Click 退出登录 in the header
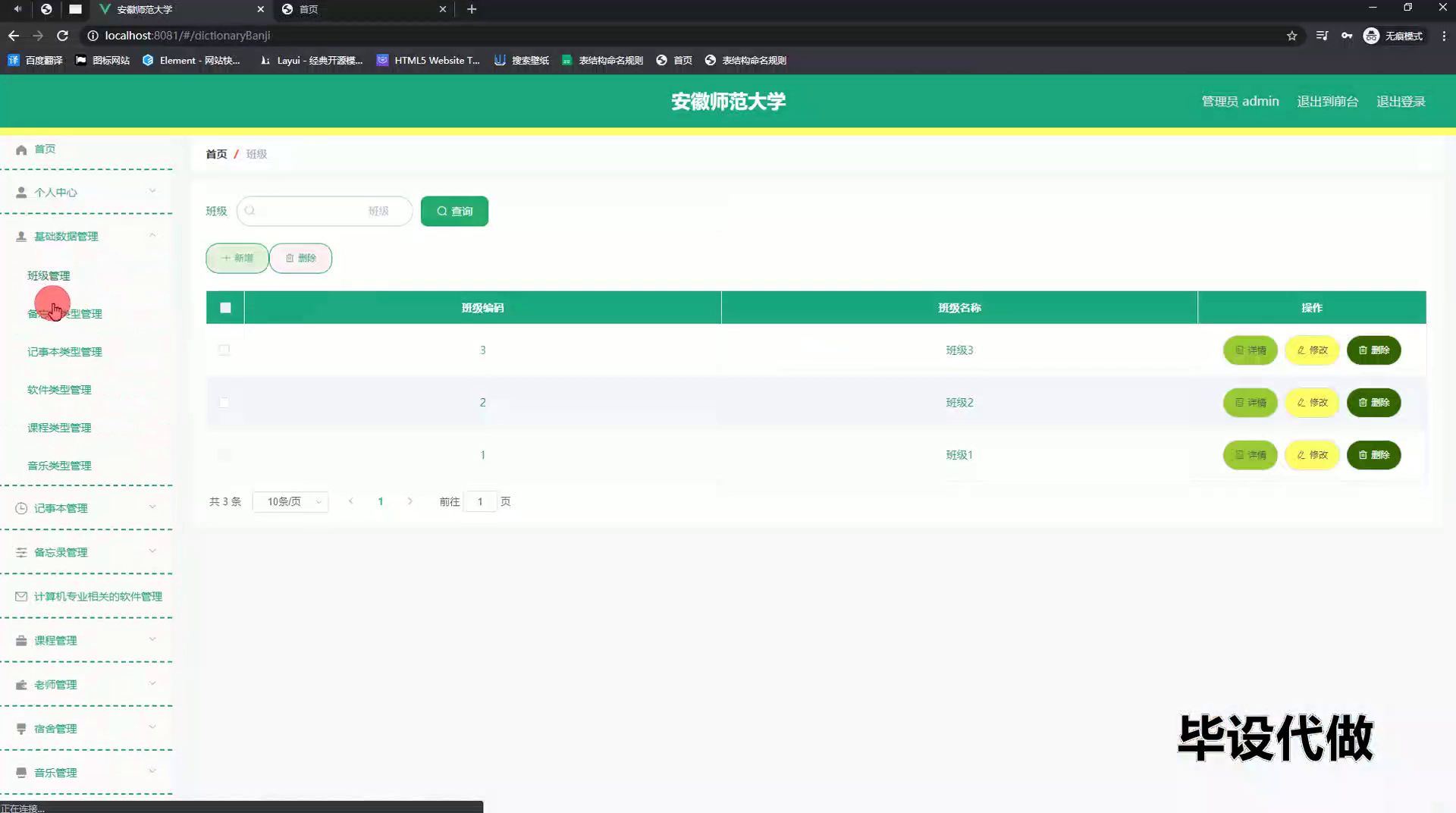The image size is (1456, 813). pyautogui.click(x=1401, y=102)
